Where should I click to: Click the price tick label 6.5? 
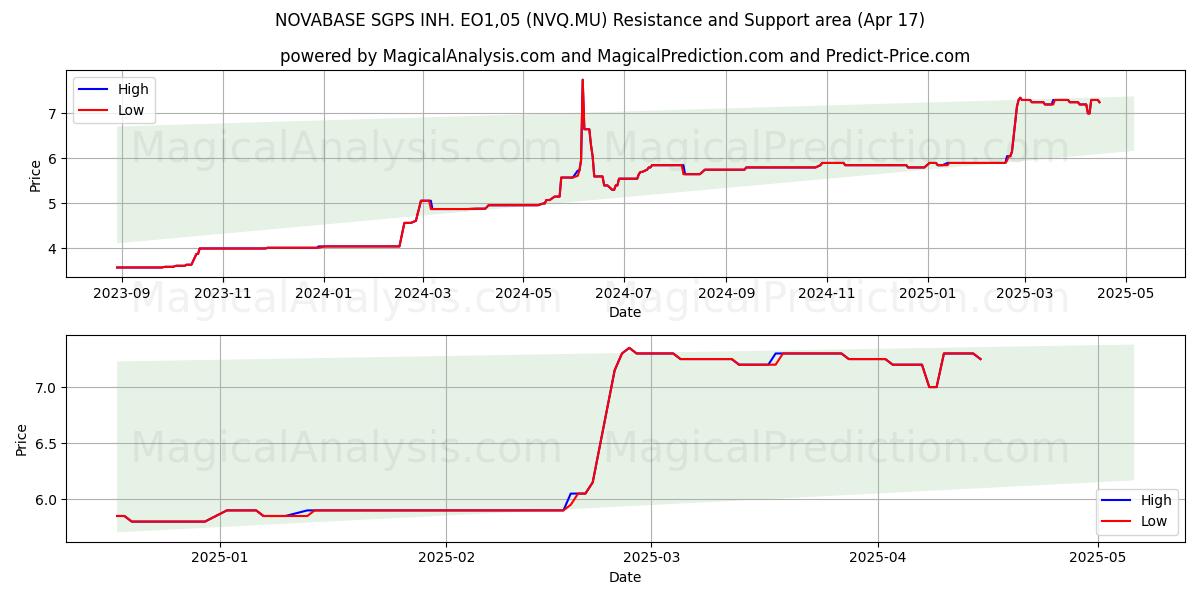(x=47, y=444)
